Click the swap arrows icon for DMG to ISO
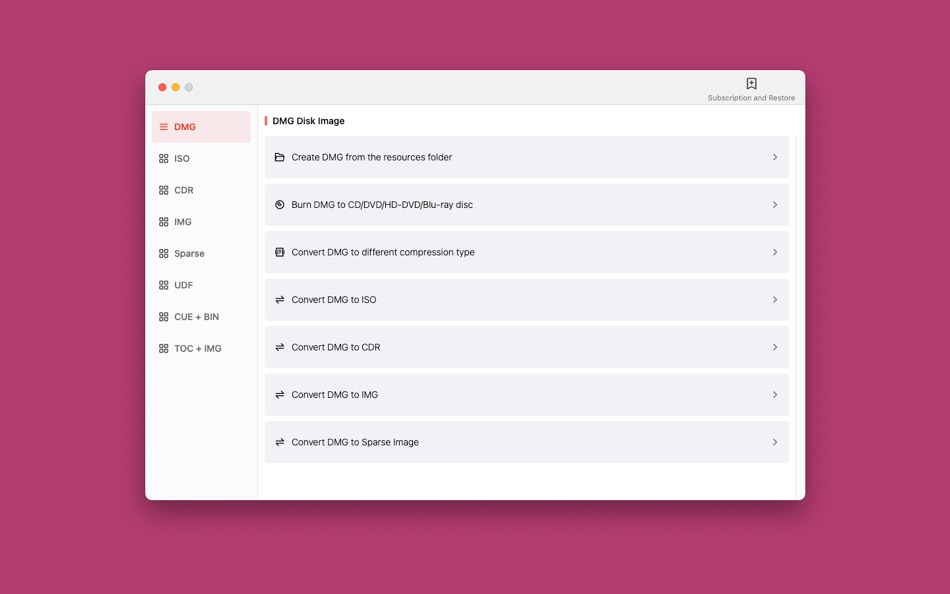The image size is (950, 594). 279,299
